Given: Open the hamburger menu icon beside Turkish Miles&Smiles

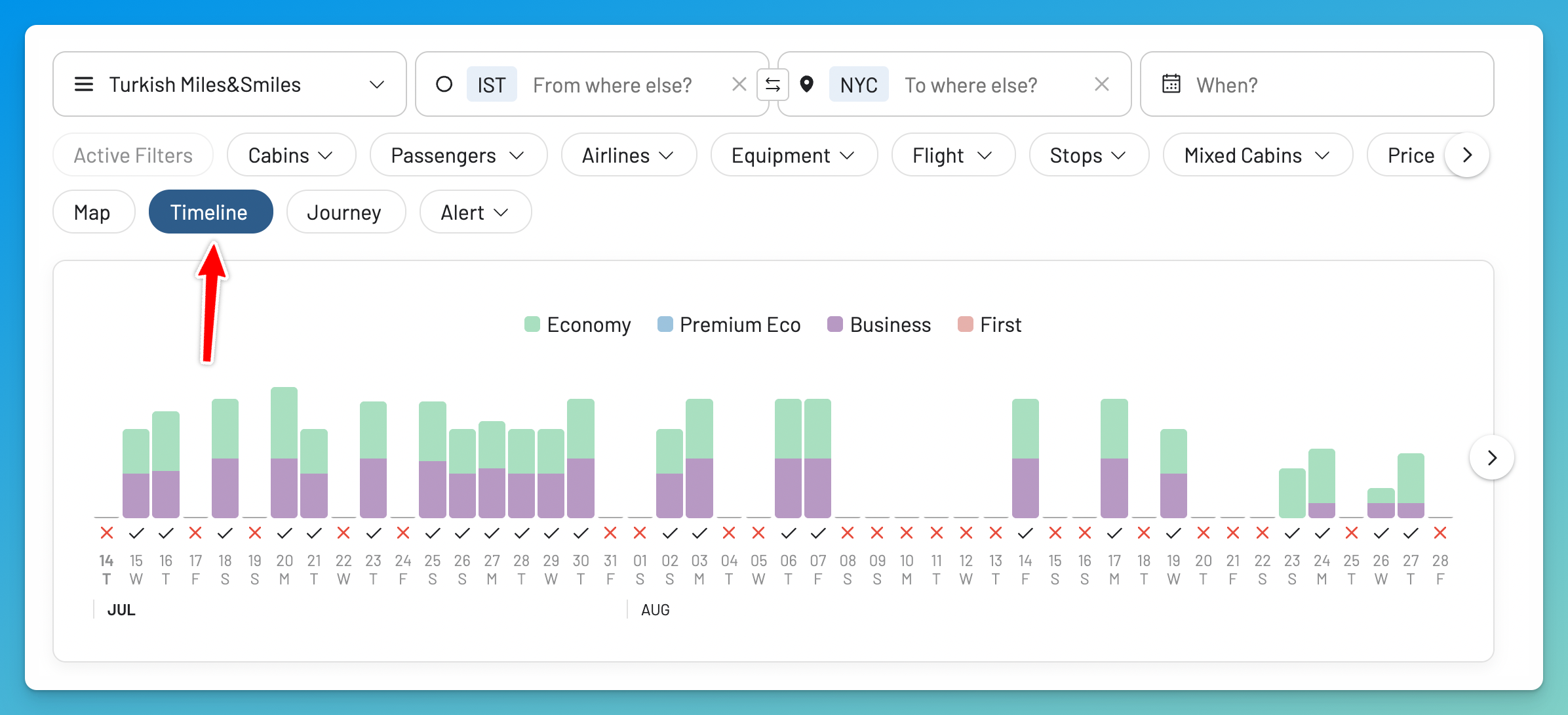Looking at the screenshot, I should (x=84, y=85).
